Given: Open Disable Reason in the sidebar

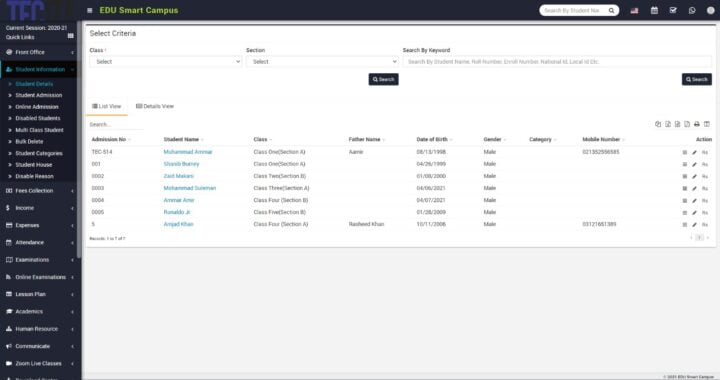Looking at the screenshot, I should point(34,176).
